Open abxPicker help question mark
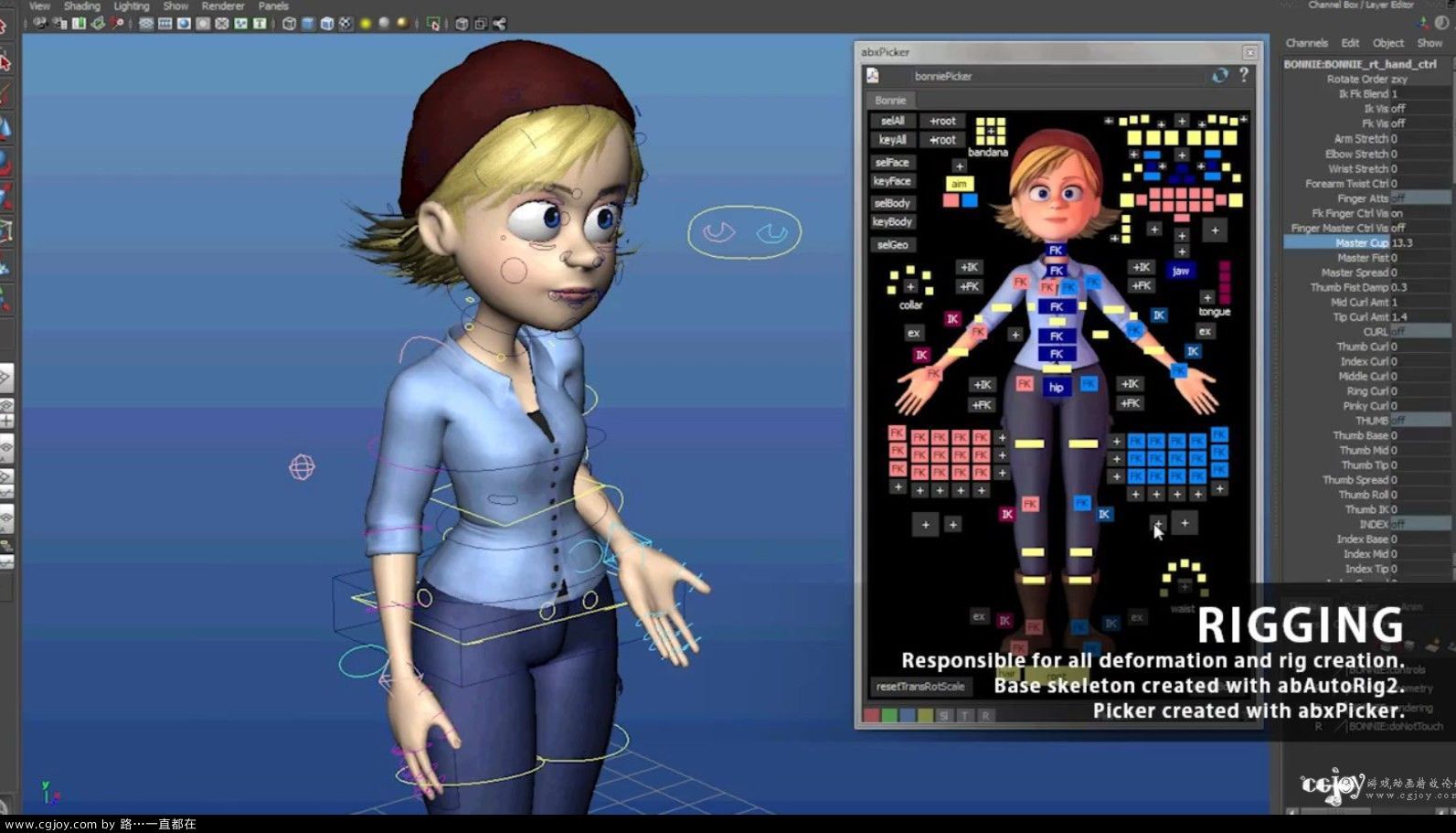This screenshot has width=1456, height=833. pyautogui.click(x=1244, y=75)
